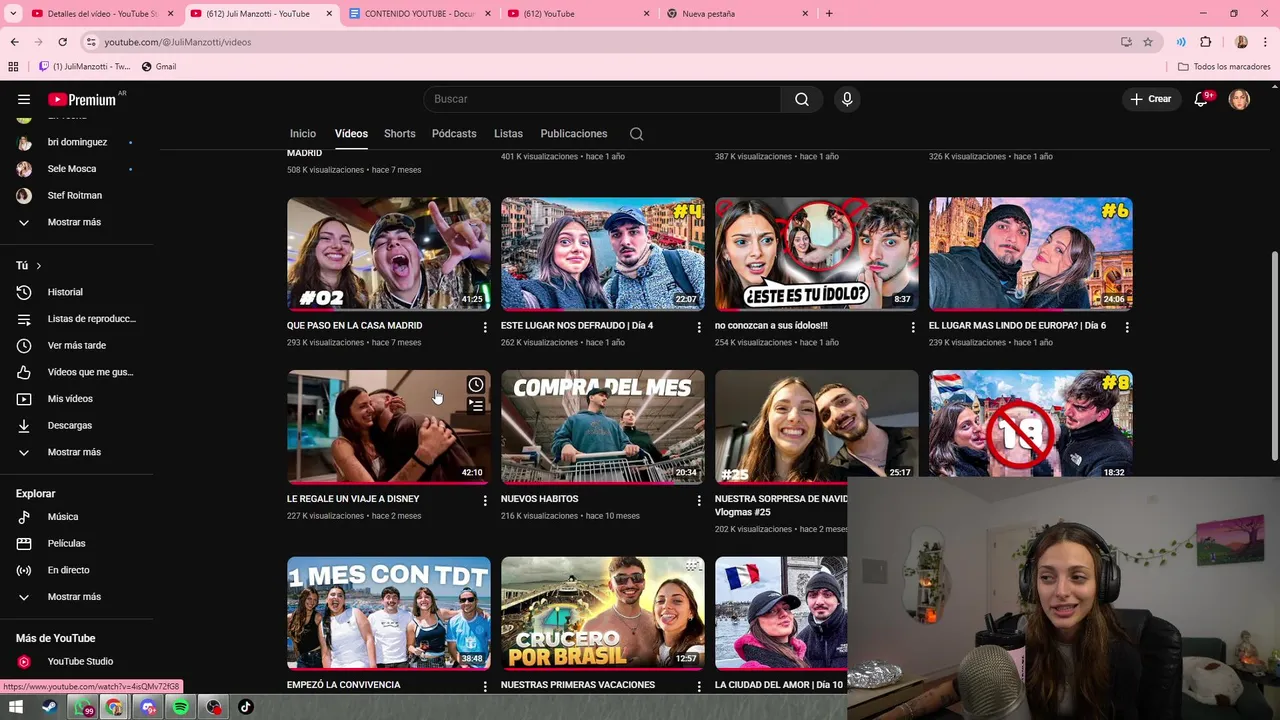The height and width of the screenshot is (720, 1280).
Task: Open options for LE REGALE UN VIAJE A DISNEY
Action: [485, 500]
